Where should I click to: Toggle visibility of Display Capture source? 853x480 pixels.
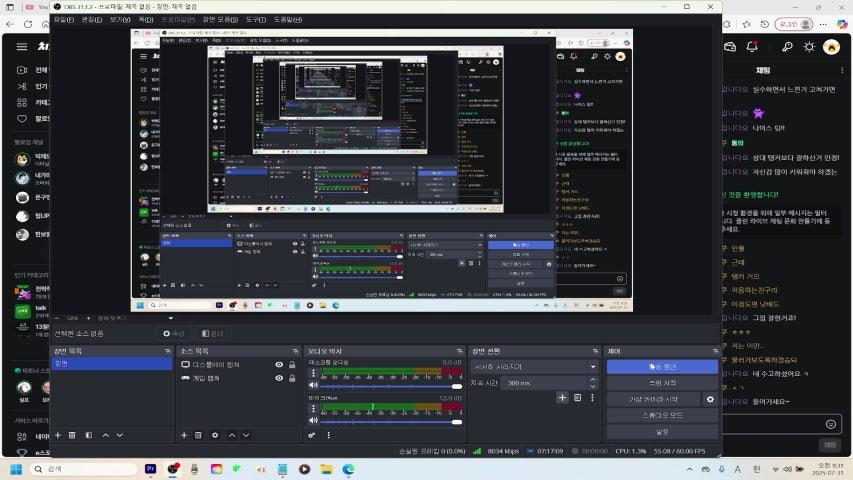(x=279, y=365)
